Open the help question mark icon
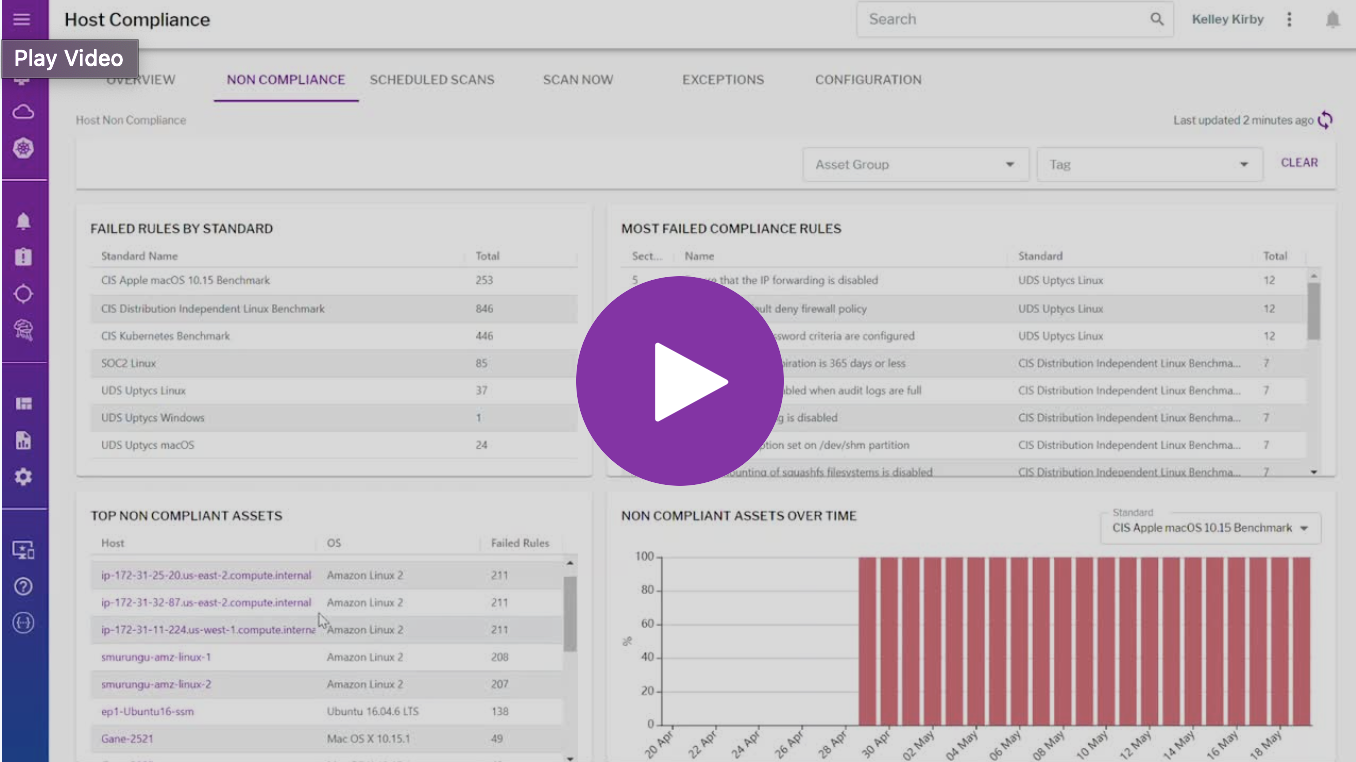 click(x=23, y=586)
